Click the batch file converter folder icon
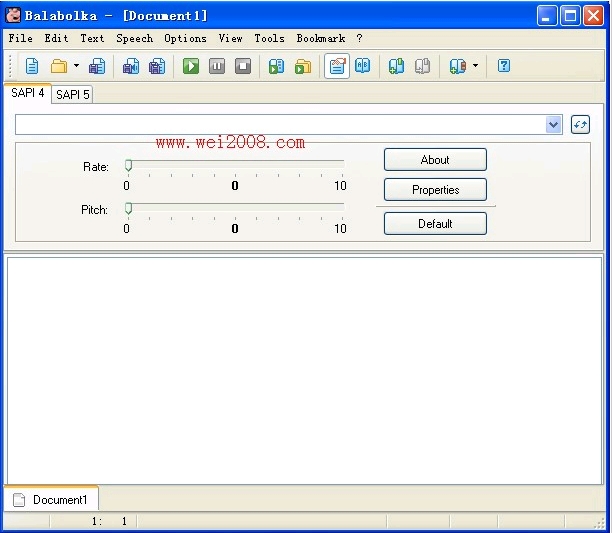This screenshot has height=533, width=612. coord(303,66)
